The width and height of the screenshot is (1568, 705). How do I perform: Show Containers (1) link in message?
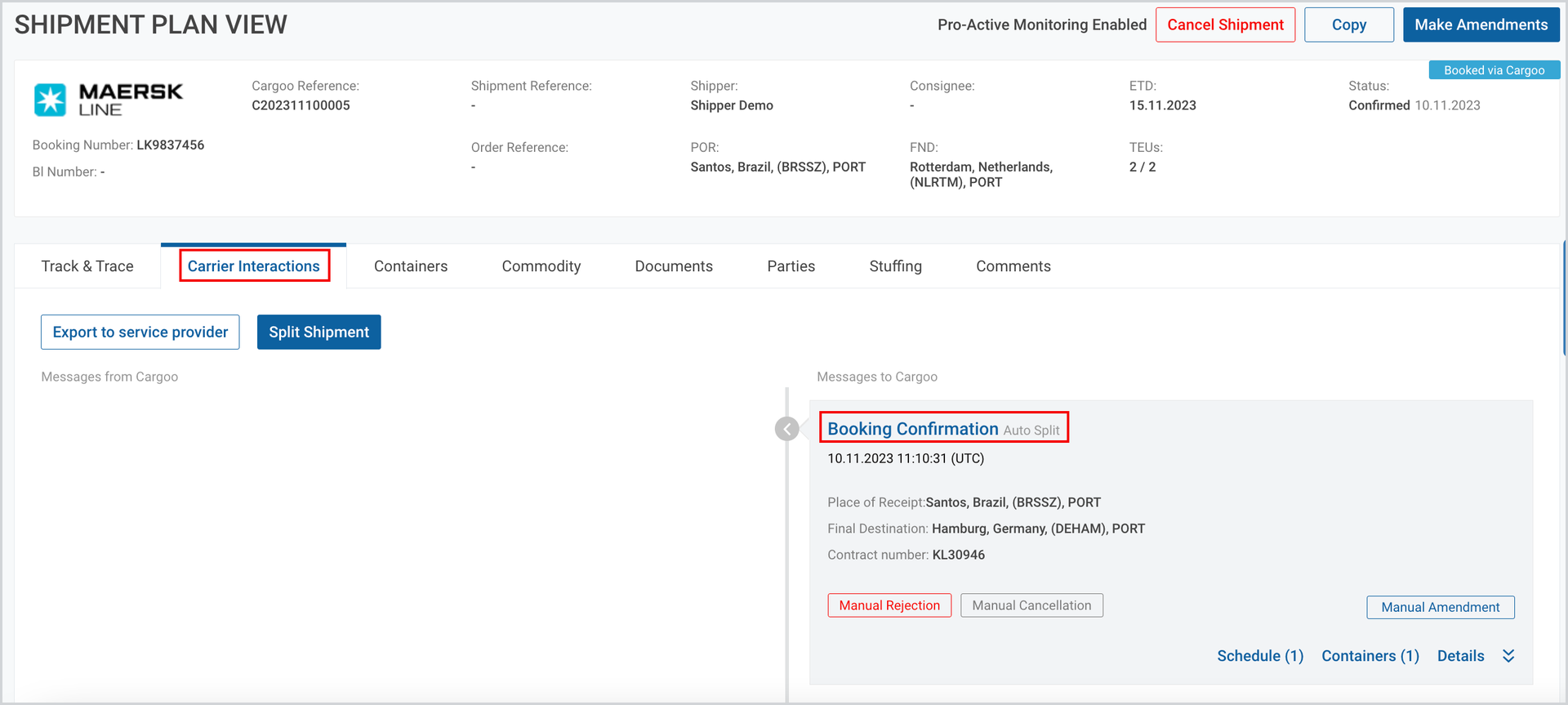pyautogui.click(x=1370, y=656)
